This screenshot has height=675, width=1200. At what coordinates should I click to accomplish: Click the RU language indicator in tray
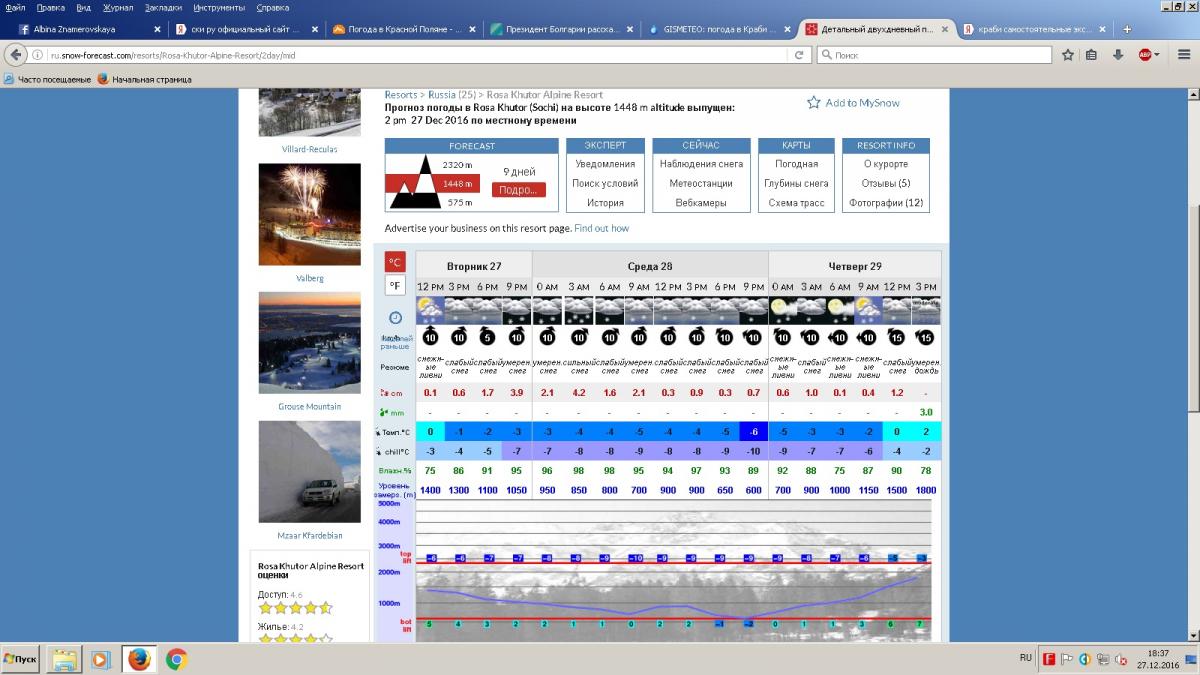pyautogui.click(x=1026, y=657)
